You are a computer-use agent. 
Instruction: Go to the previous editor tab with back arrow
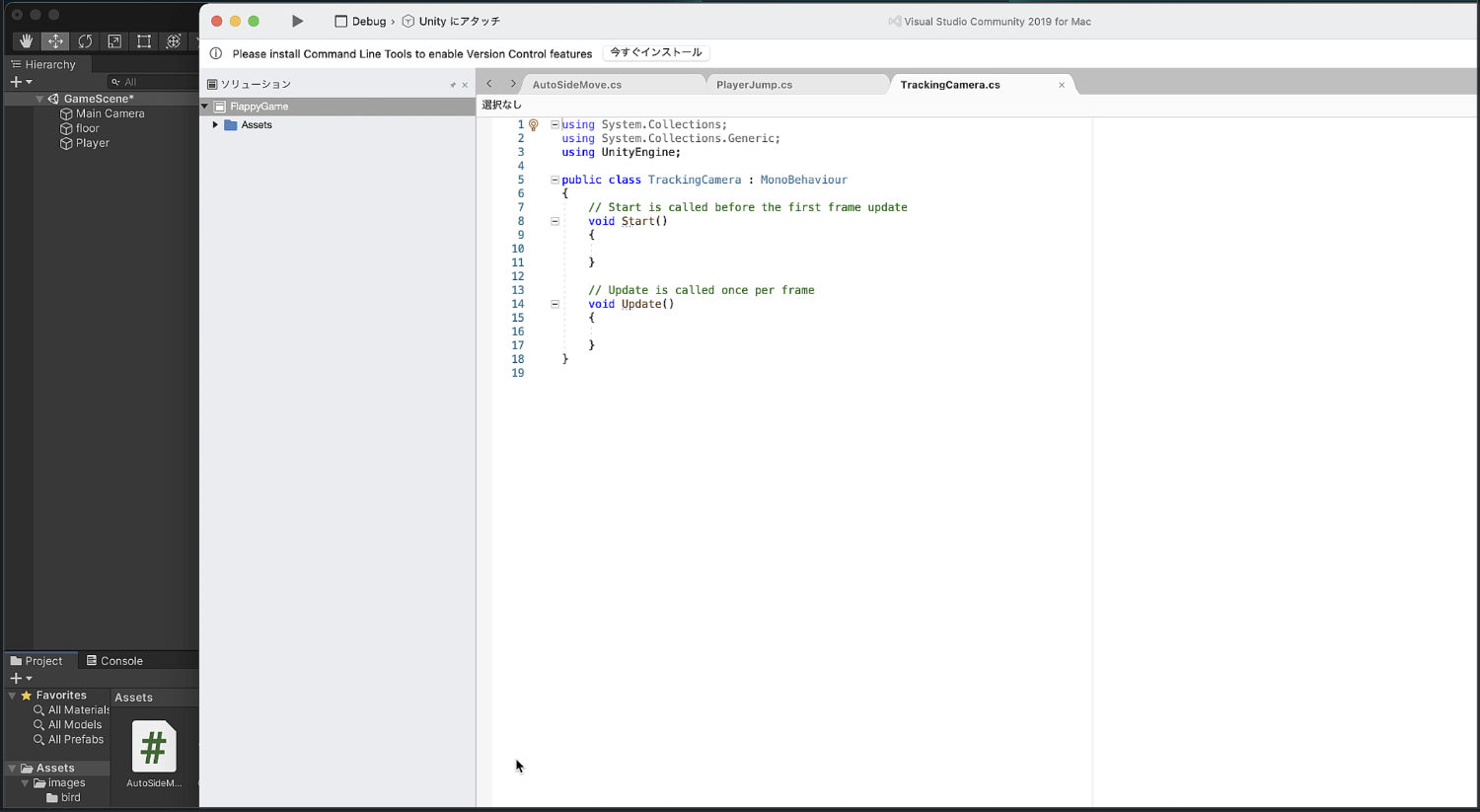pyautogui.click(x=489, y=84)
